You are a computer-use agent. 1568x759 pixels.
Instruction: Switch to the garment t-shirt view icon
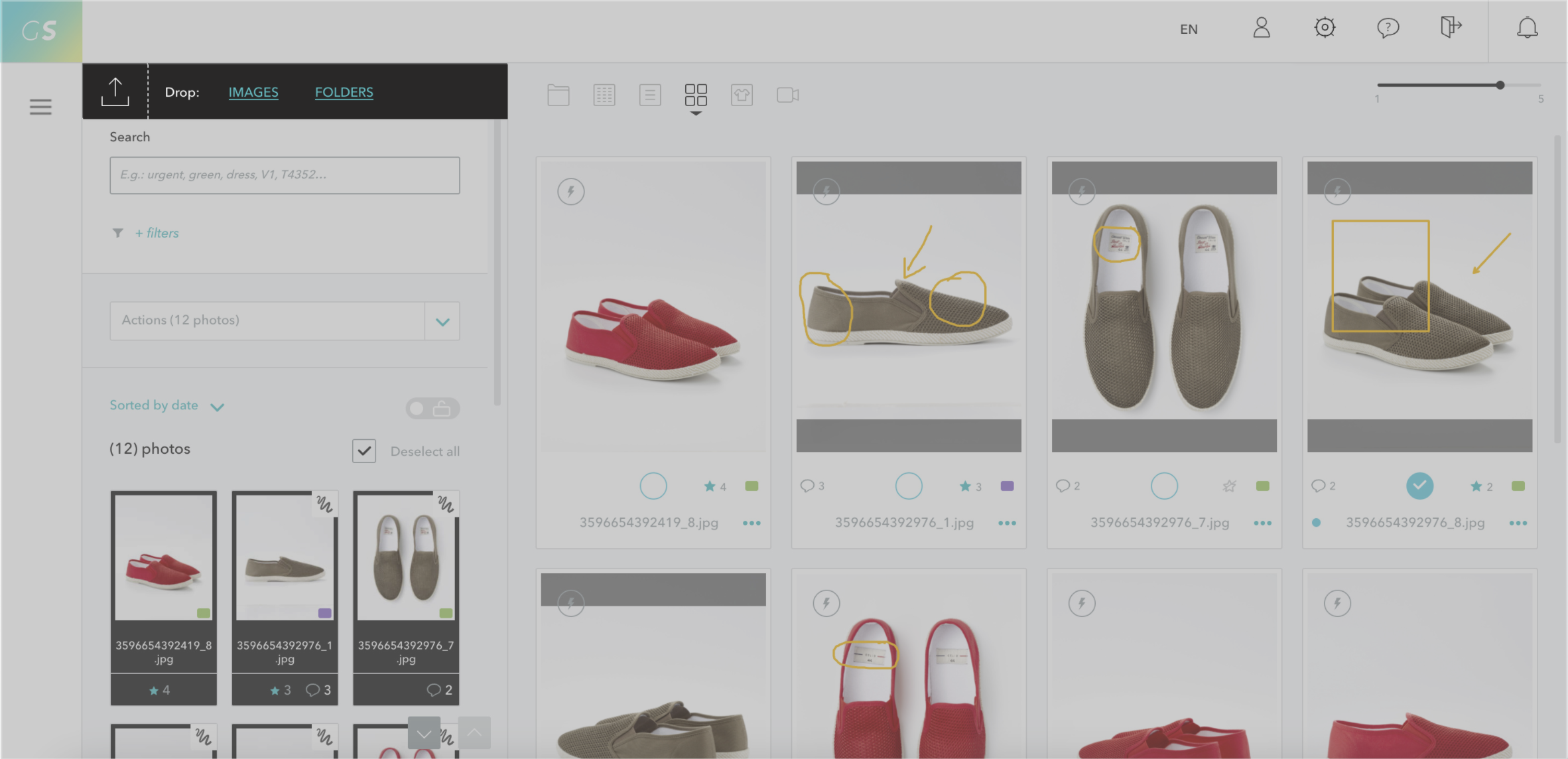(742, 95)
